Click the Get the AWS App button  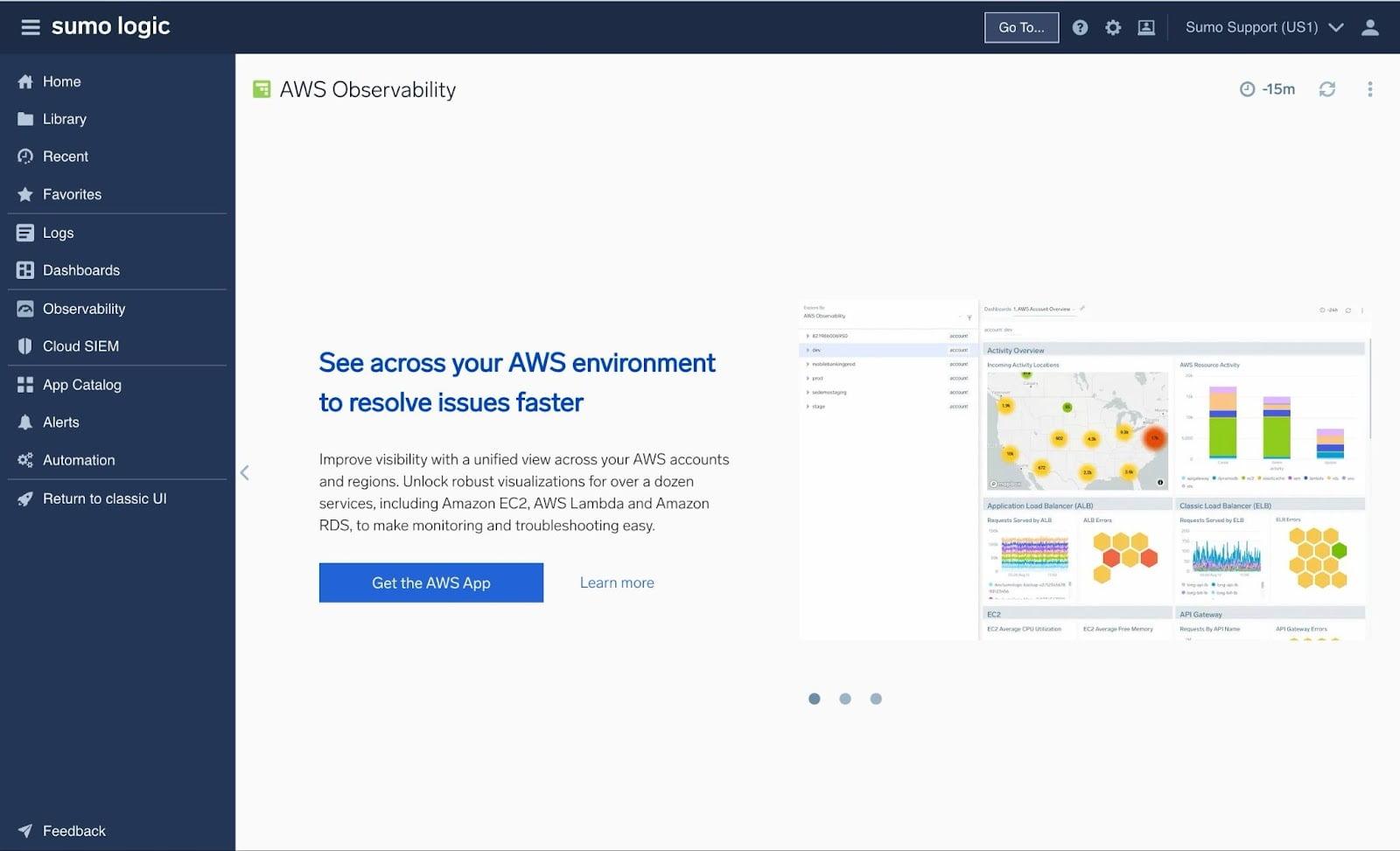(431, 582)
